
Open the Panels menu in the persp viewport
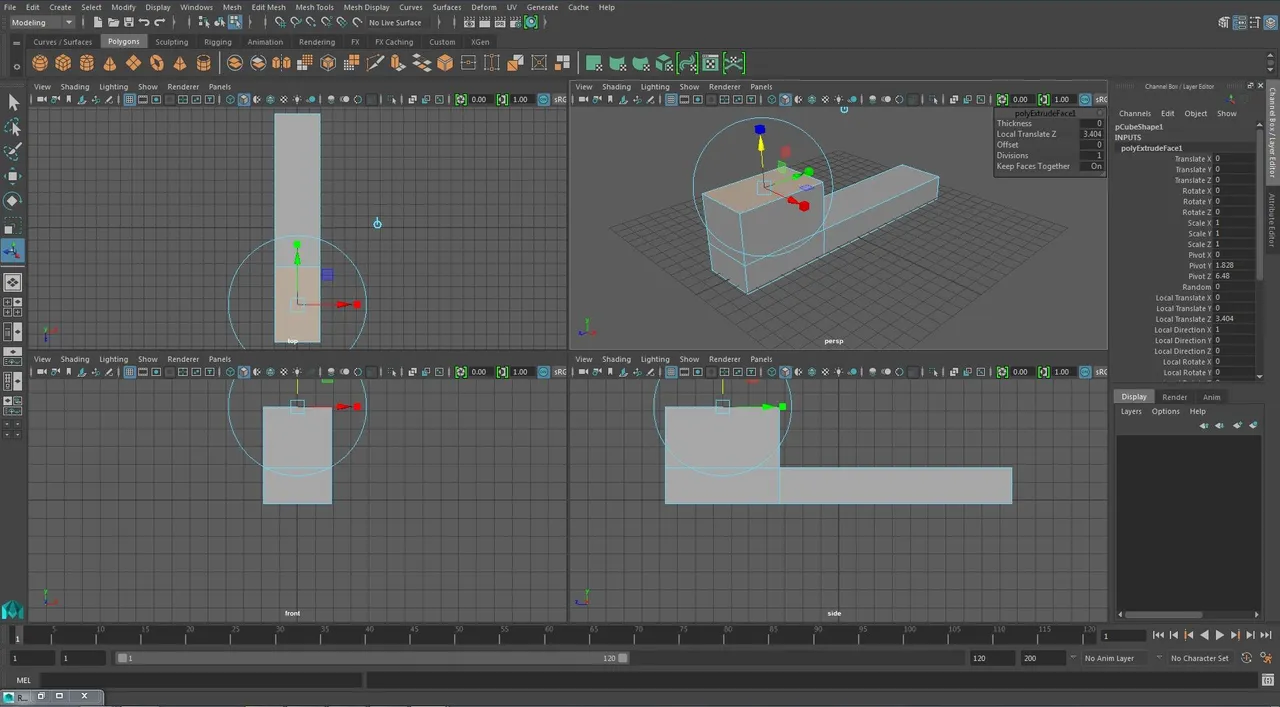[x=761, y=87]
